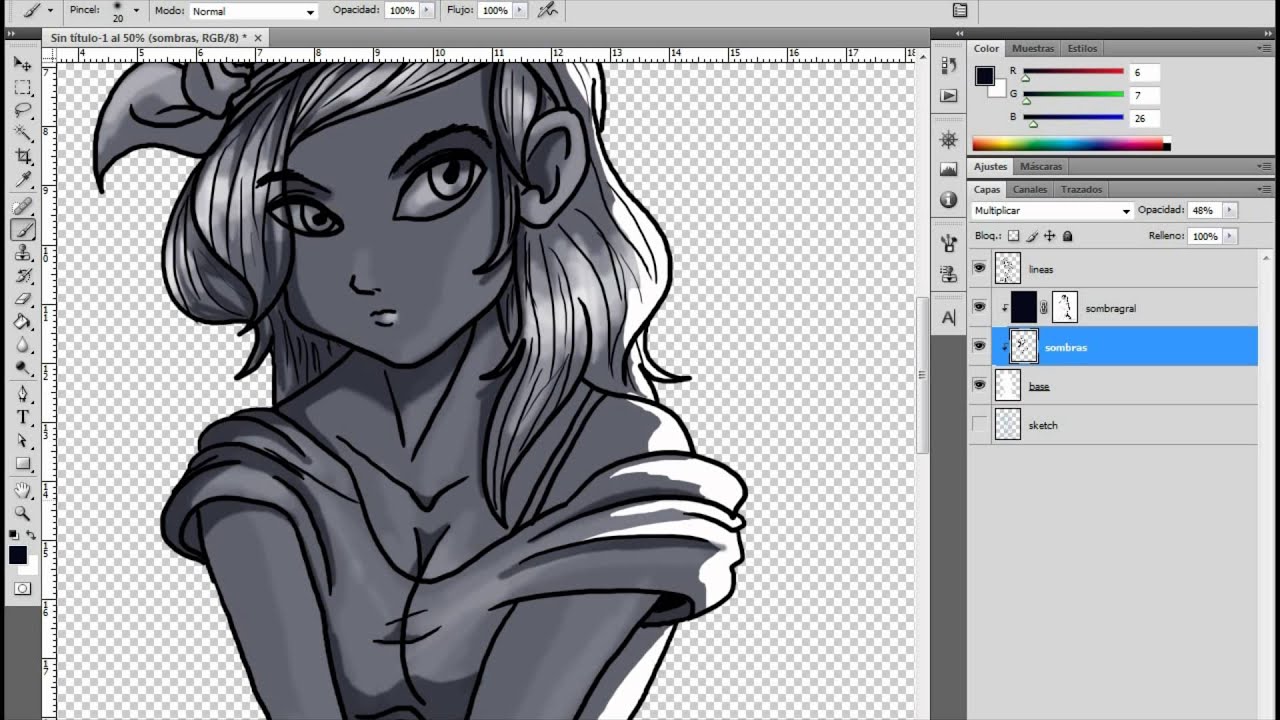The height and width of the screenshot is (720, 1280).
Task: Click the foreground color in toolbox
Action: pyautogui.click(x=18, y=555)
